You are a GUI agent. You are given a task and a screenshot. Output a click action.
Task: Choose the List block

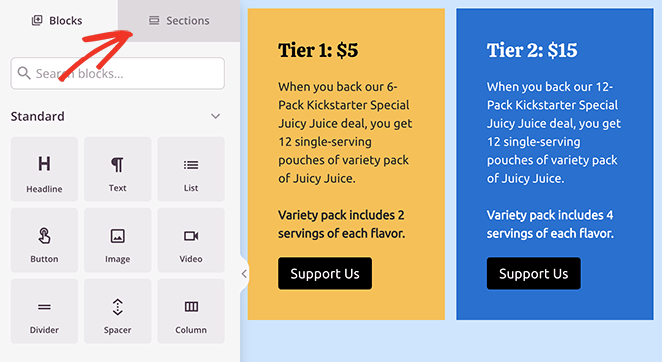[191, 169]
